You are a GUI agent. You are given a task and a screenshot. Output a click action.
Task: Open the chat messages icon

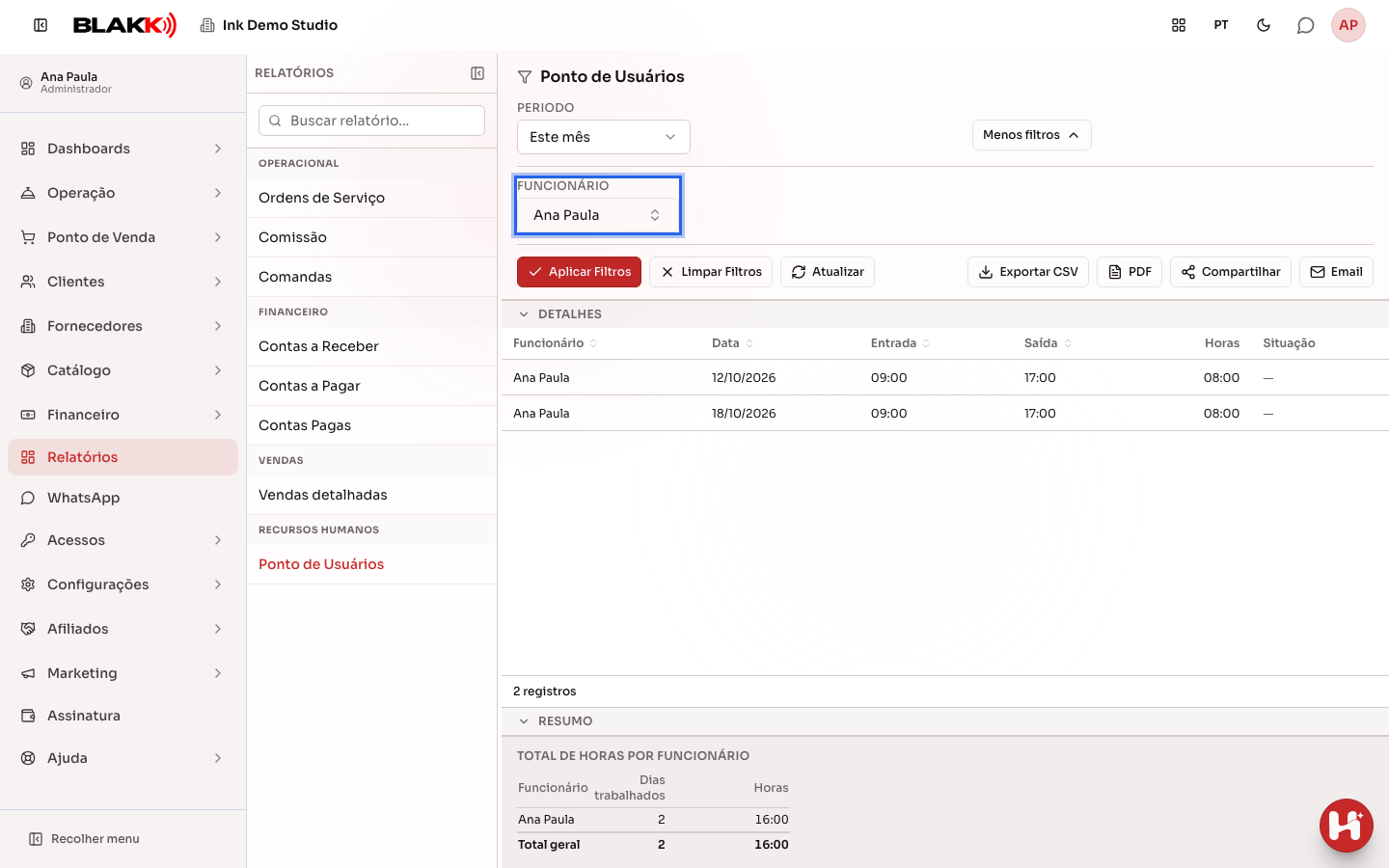coord(1305,25)
